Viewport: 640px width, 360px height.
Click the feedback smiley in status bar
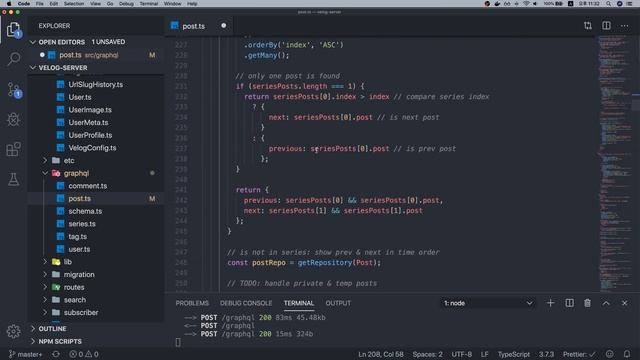609,354
